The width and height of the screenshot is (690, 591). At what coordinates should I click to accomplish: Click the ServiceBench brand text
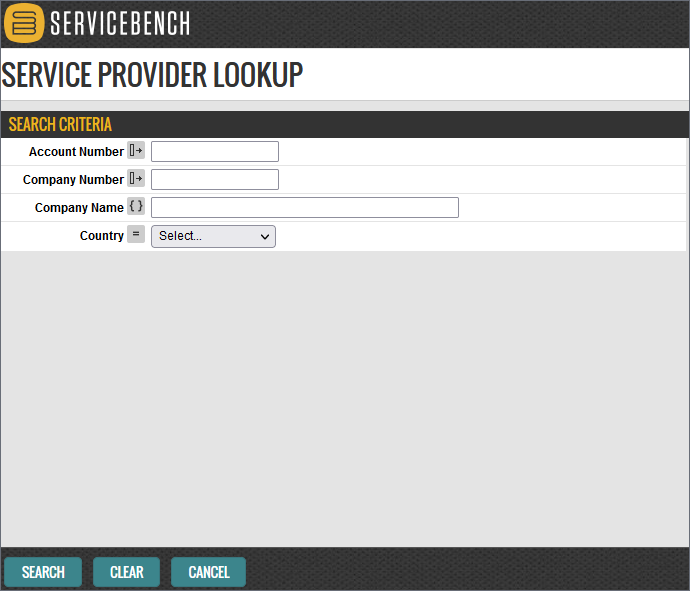[120, 23]
